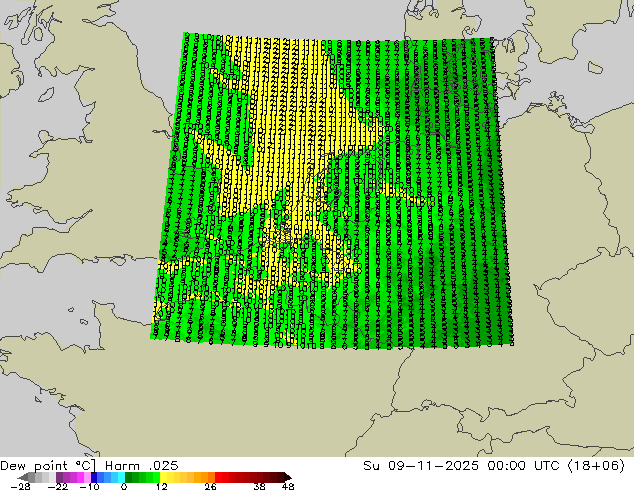Click the '48' legend label
The image size is (634, 490).
288,486
